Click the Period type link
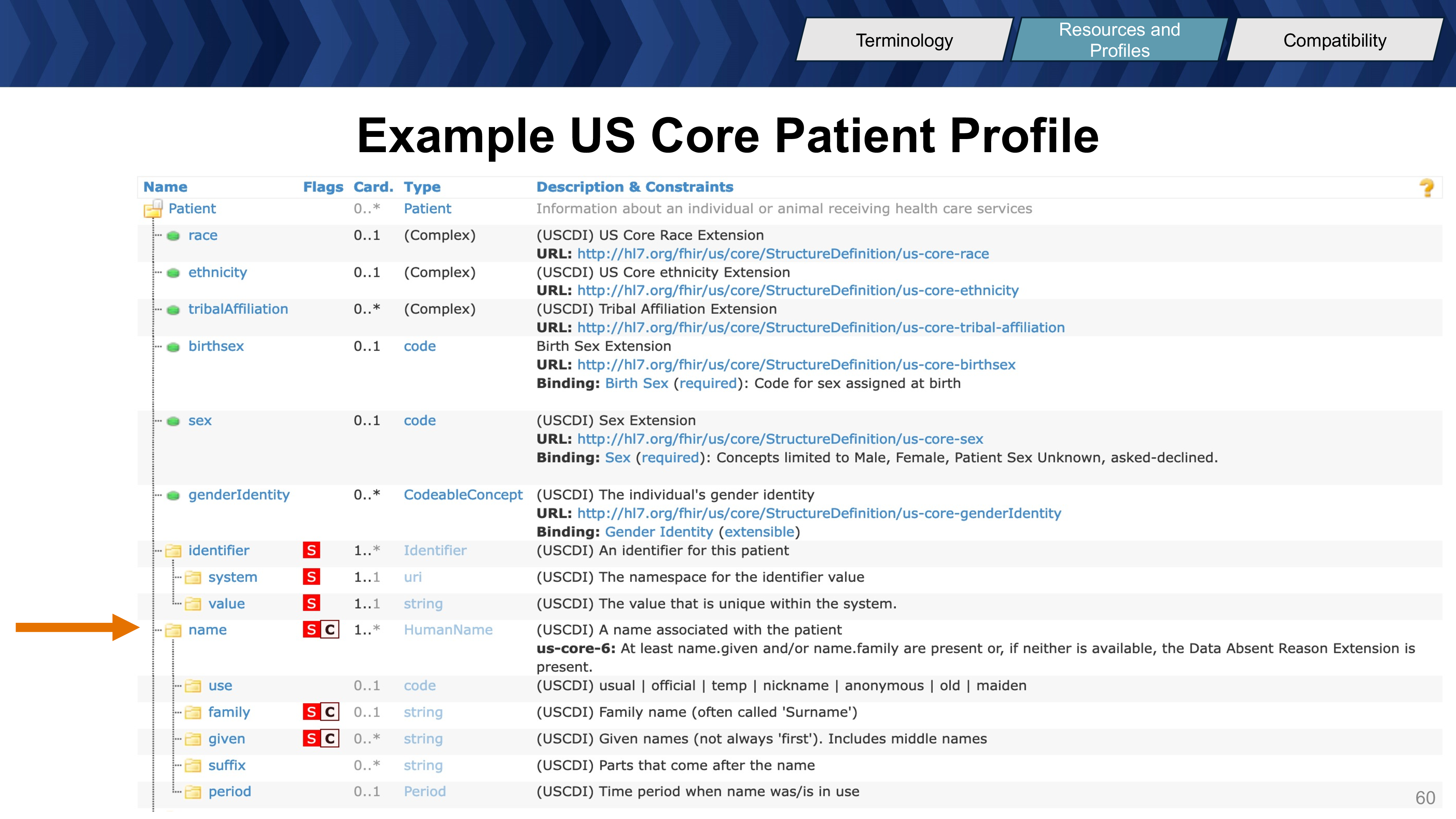1456x819 pixels. pyautogui.click(x=424, y=792)
